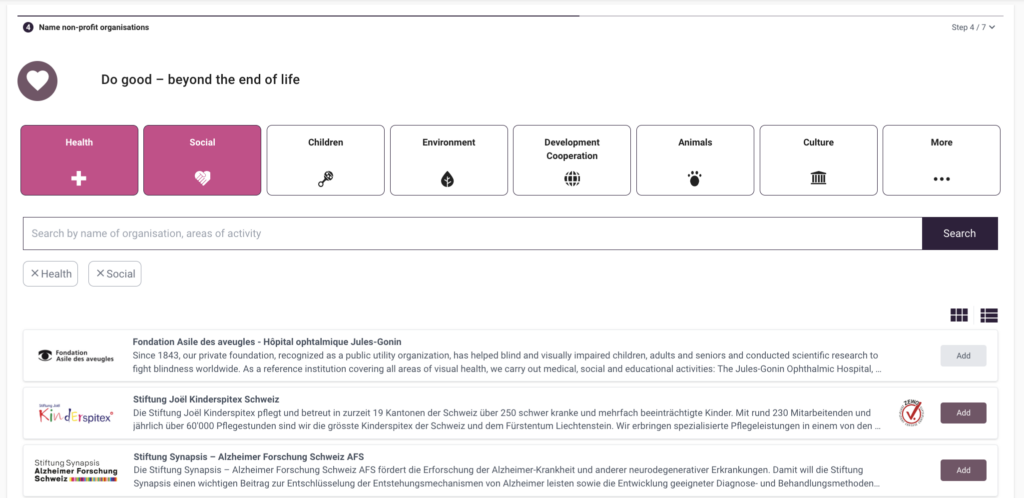1024x498 pixels.
Task: Expand the Step 4 / 7 dropdown
Action: click(x=973, y=27)
